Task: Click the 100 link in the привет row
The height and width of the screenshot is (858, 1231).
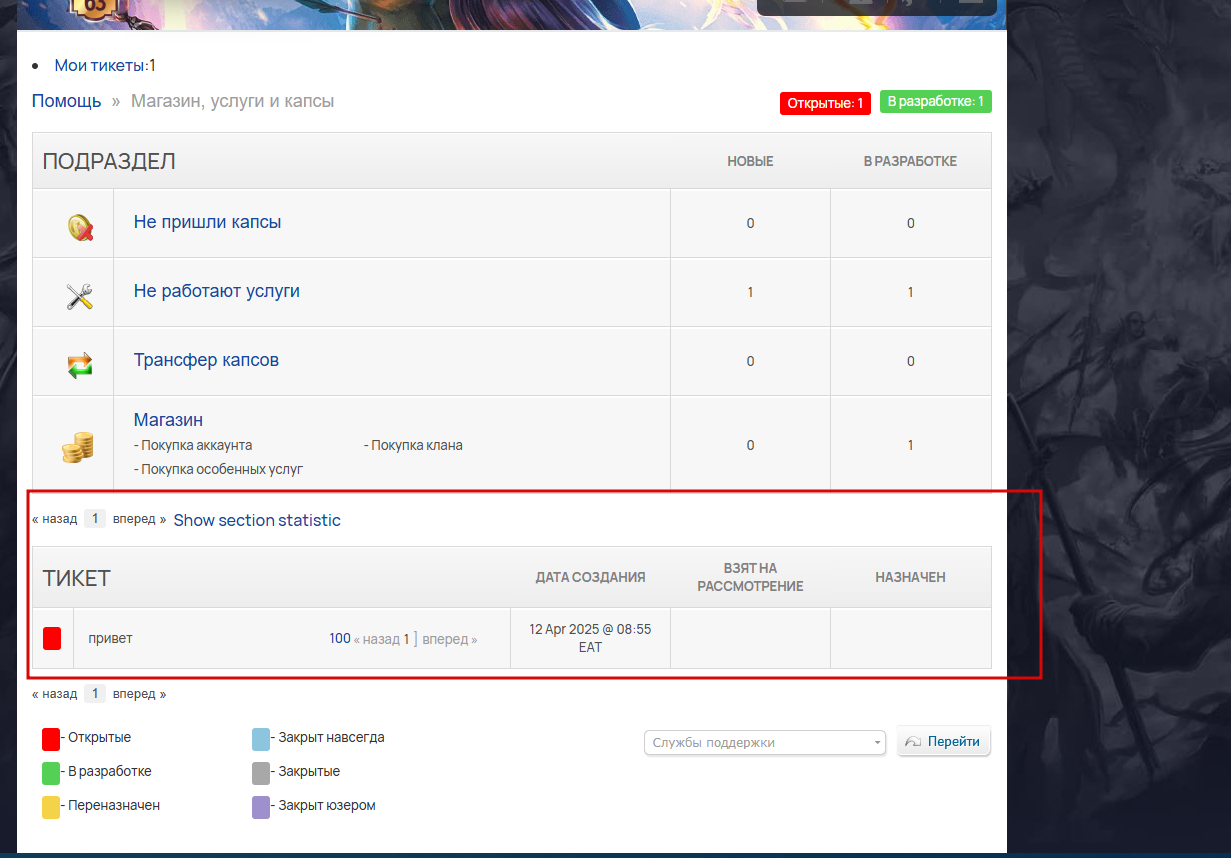Action: (340, 638)
